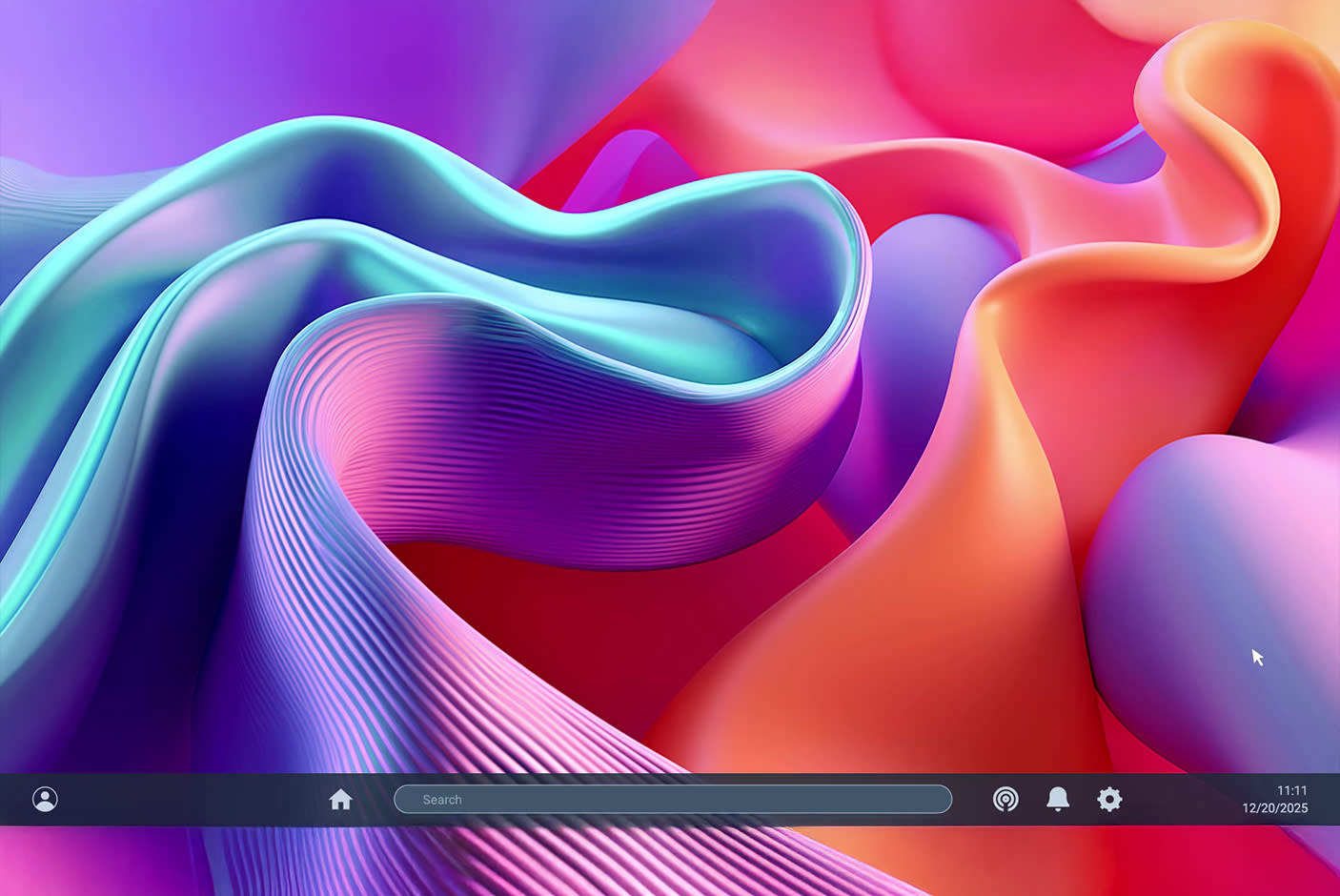Click the "Search" placeholder text

(442, 800)
